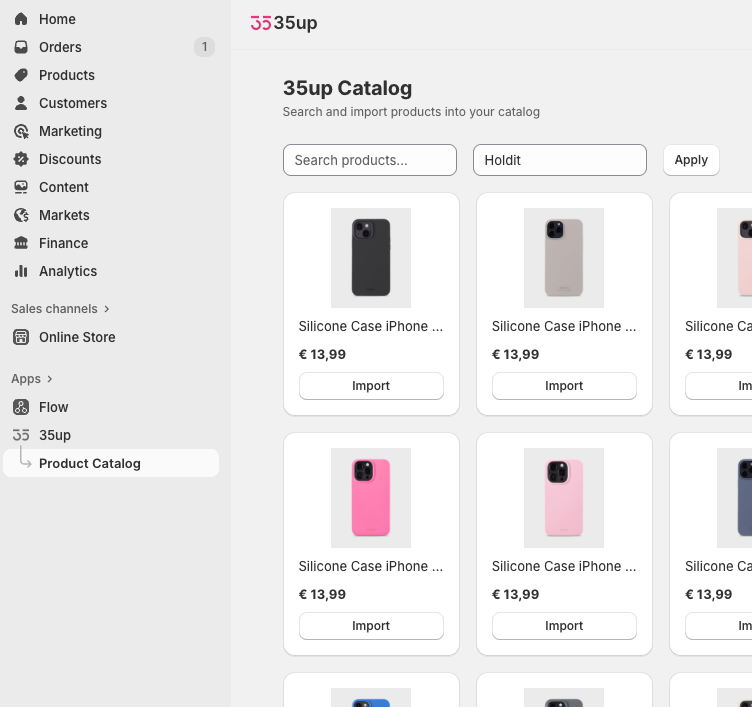
Task: Click the beige iPhone case thumbnail
Action: click(x=564, y=258)
